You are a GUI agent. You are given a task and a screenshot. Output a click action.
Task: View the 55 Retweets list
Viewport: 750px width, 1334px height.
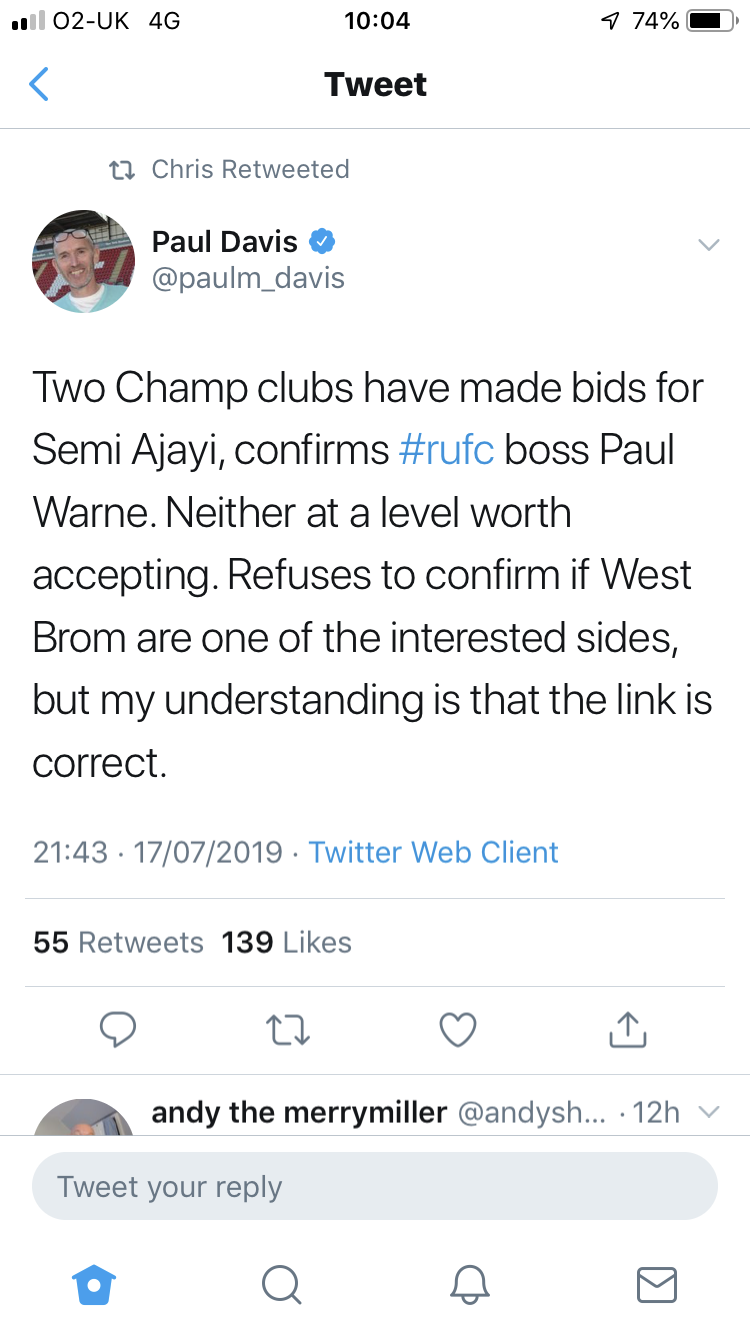[x=118, y=942]
